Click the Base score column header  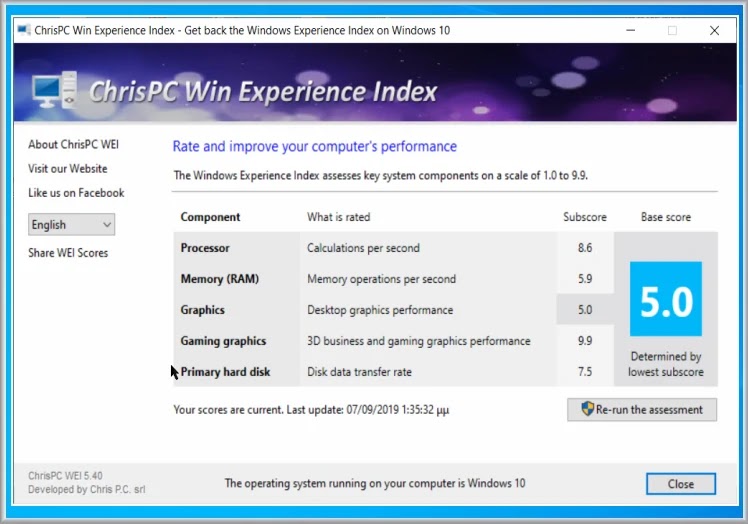666,217
